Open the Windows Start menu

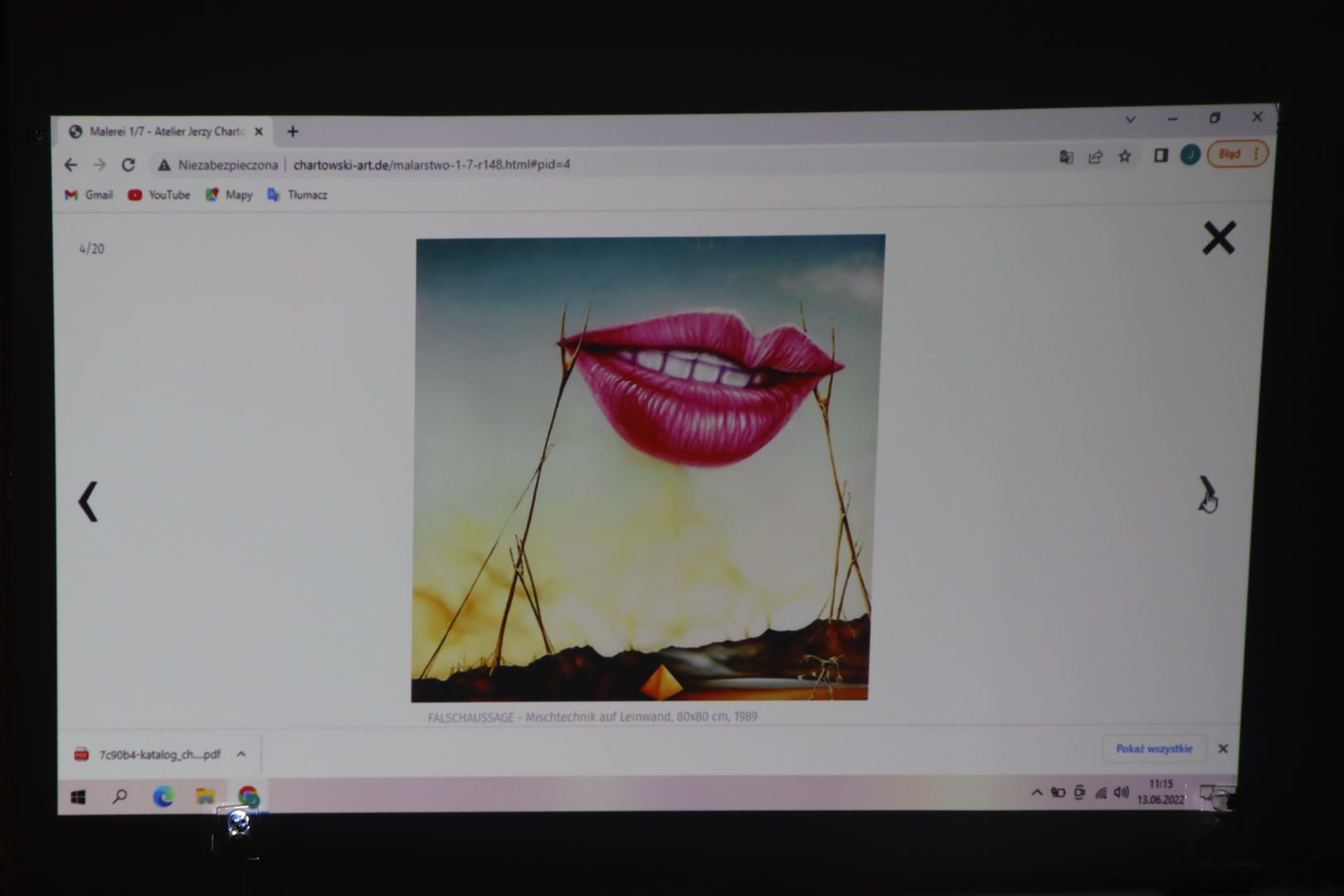coord(78,797)
